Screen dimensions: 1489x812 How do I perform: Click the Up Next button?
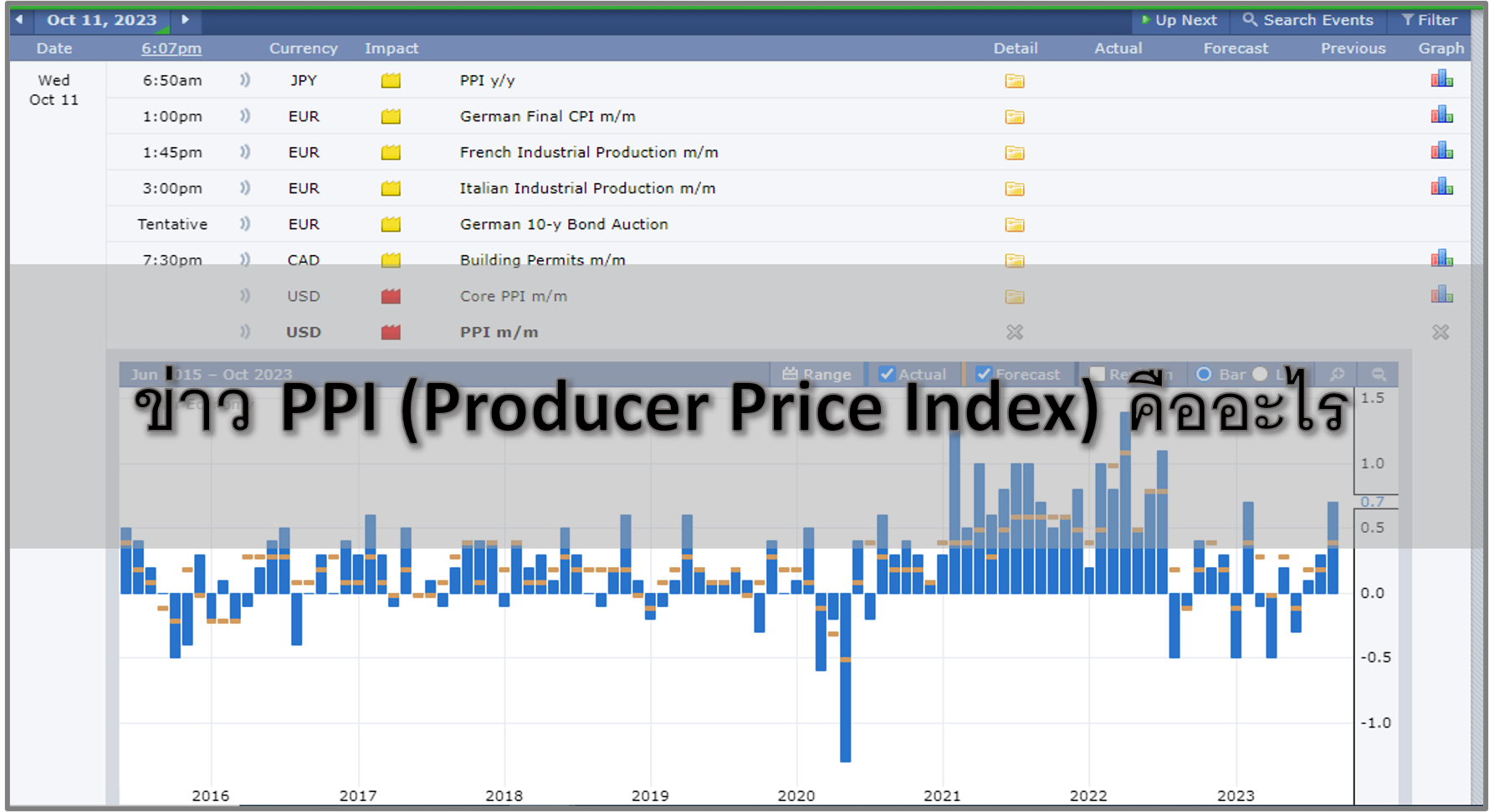coord(1179,19)
